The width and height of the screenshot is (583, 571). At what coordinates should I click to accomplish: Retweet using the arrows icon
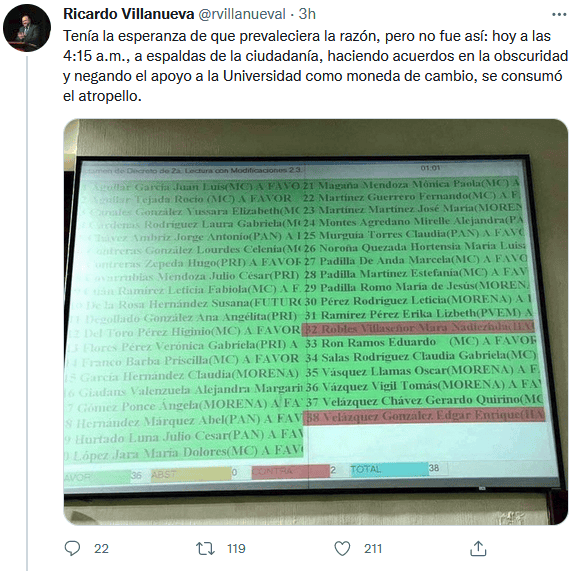tap(205, 549)
